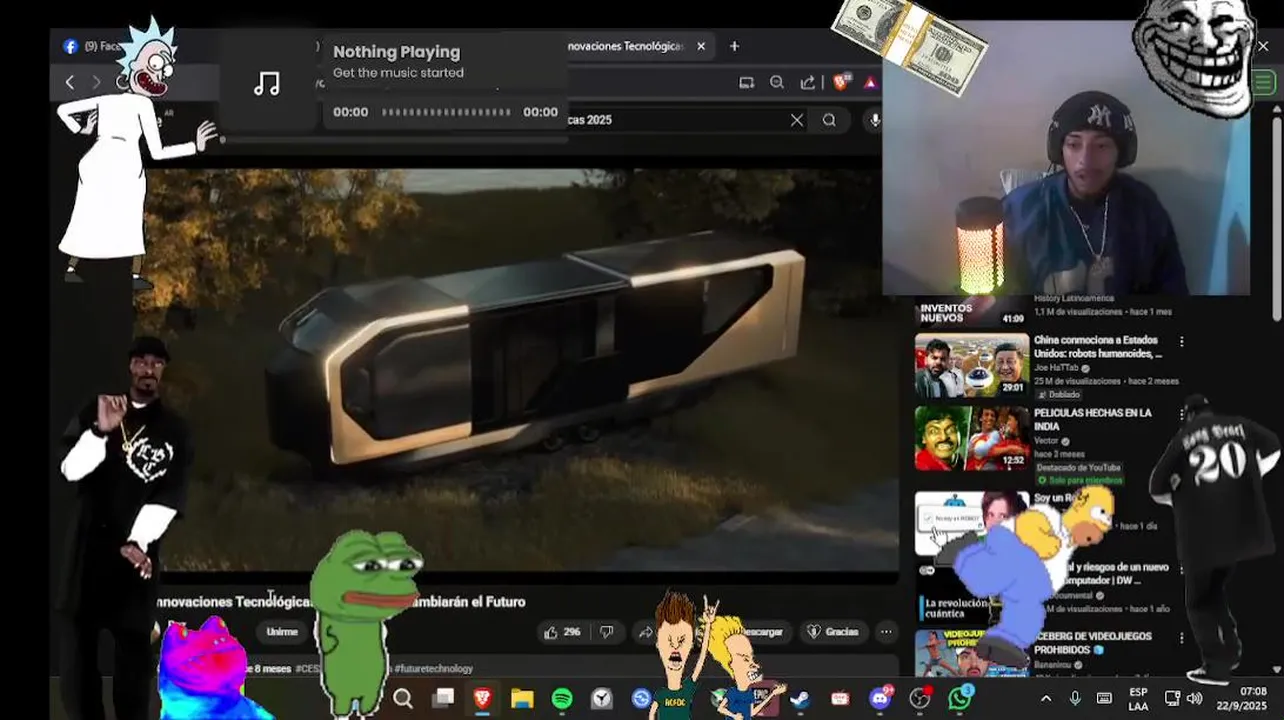Open options menu for PELICULAS HECHAS video
Image resolution: width=1284 pixels, height=720 pixels.
click(1181, 414)
